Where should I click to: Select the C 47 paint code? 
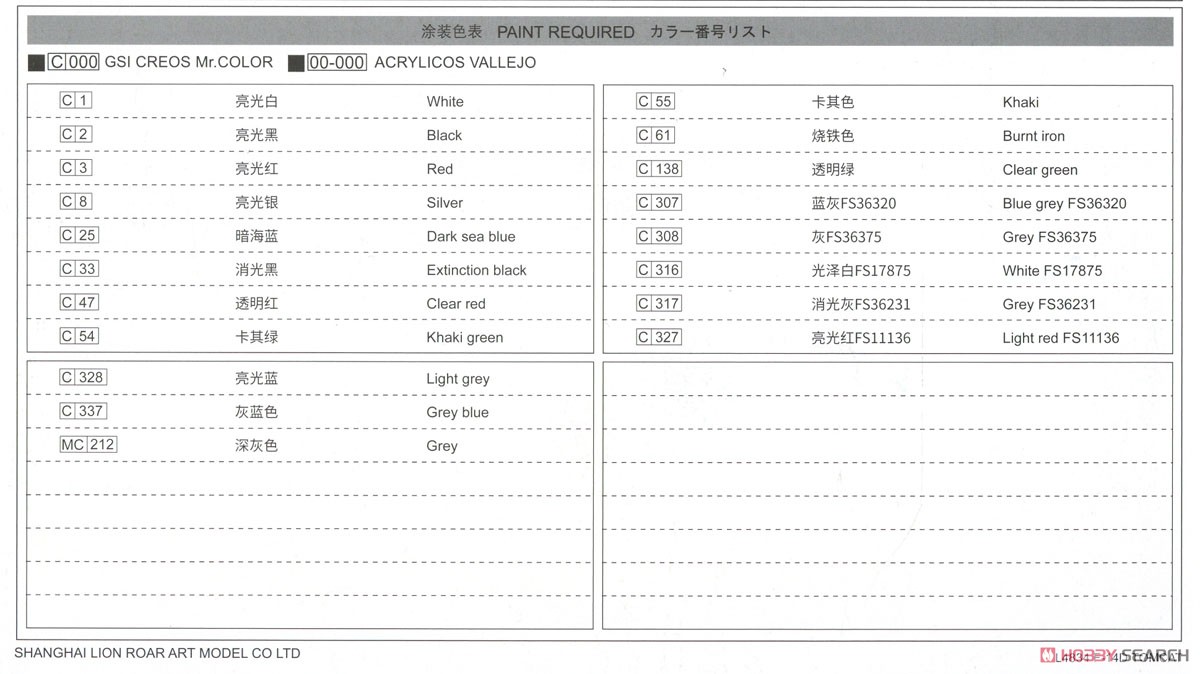79,303
